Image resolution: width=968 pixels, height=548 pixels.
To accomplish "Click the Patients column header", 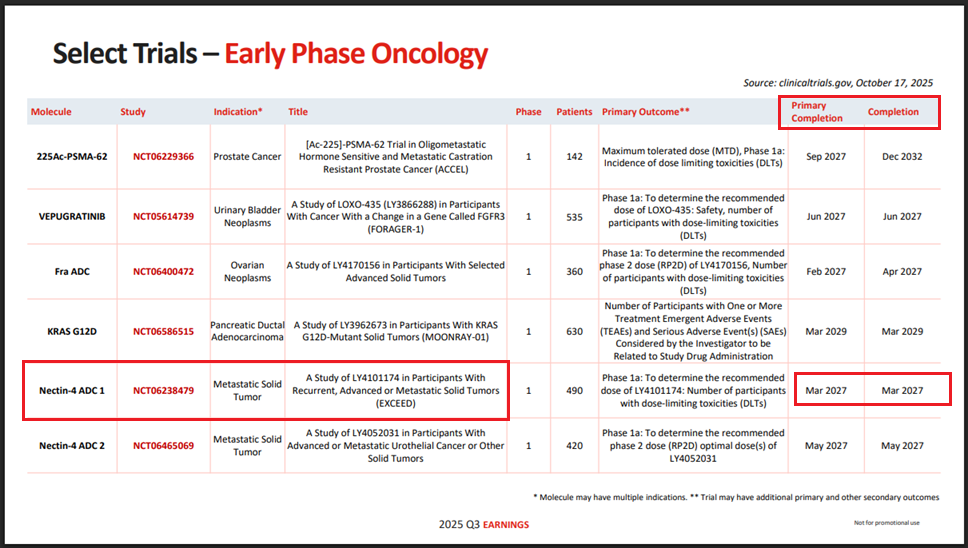I will coord(574,112).
